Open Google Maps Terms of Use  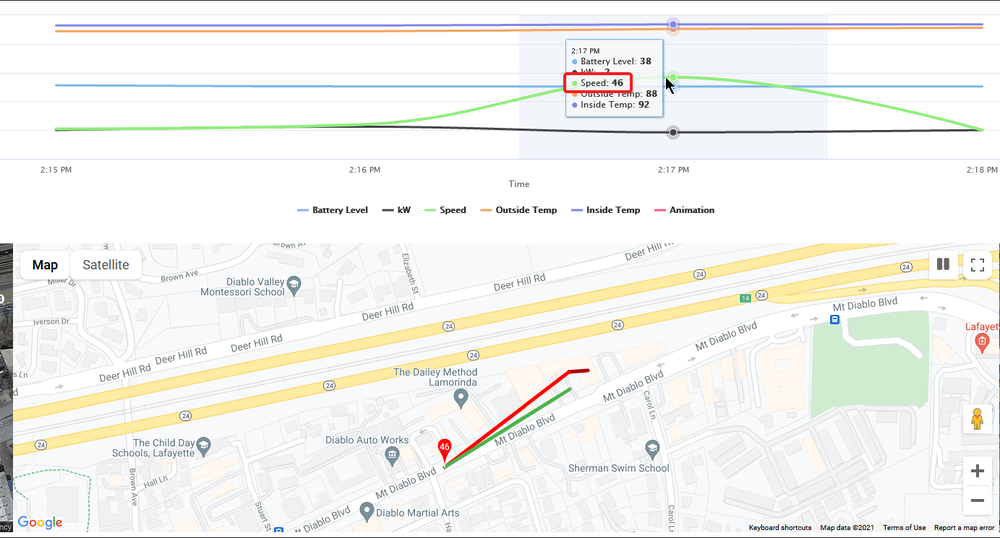903,528
